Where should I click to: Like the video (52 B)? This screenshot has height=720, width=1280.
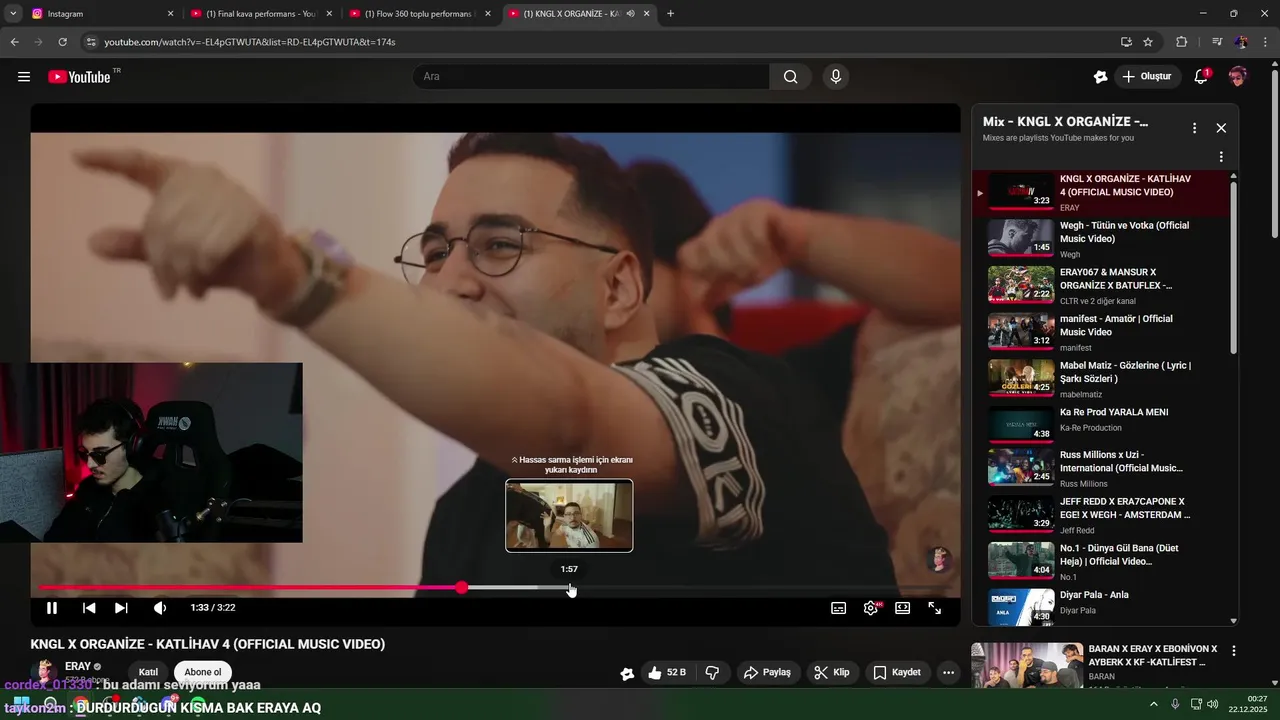click(x=667, y=673)
